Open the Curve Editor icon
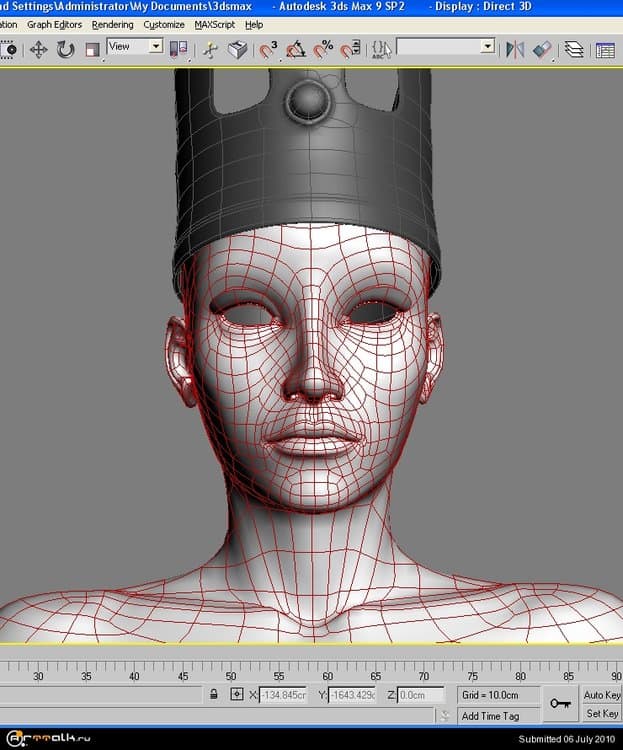This screenshot has width=623, height=750. 605,49
